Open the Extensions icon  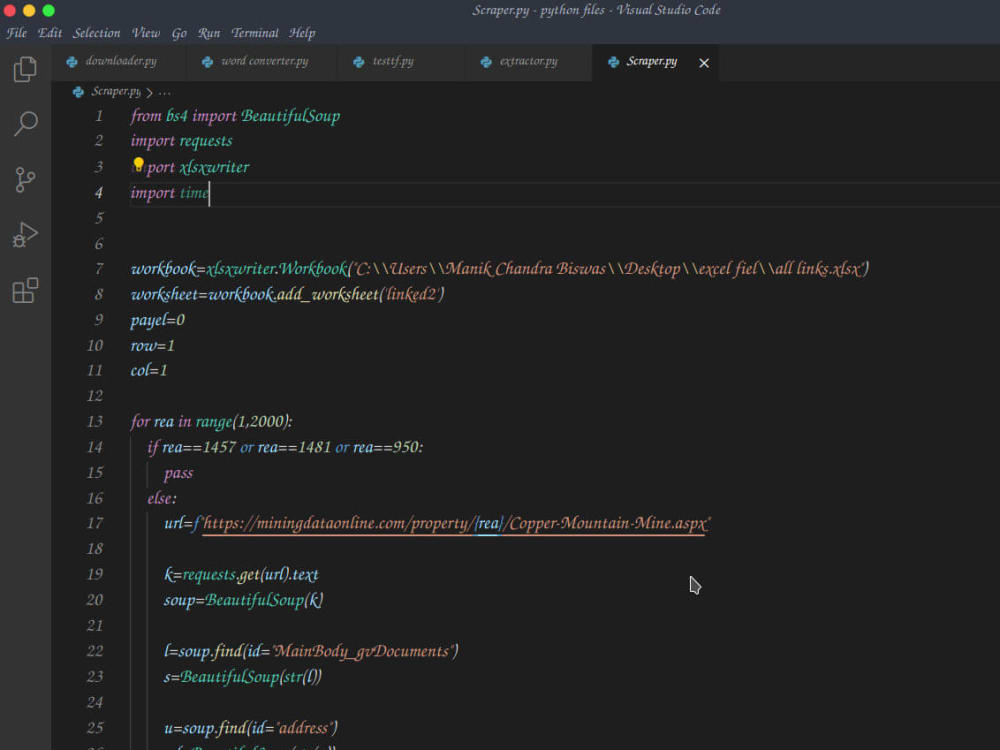click(25, 290)
